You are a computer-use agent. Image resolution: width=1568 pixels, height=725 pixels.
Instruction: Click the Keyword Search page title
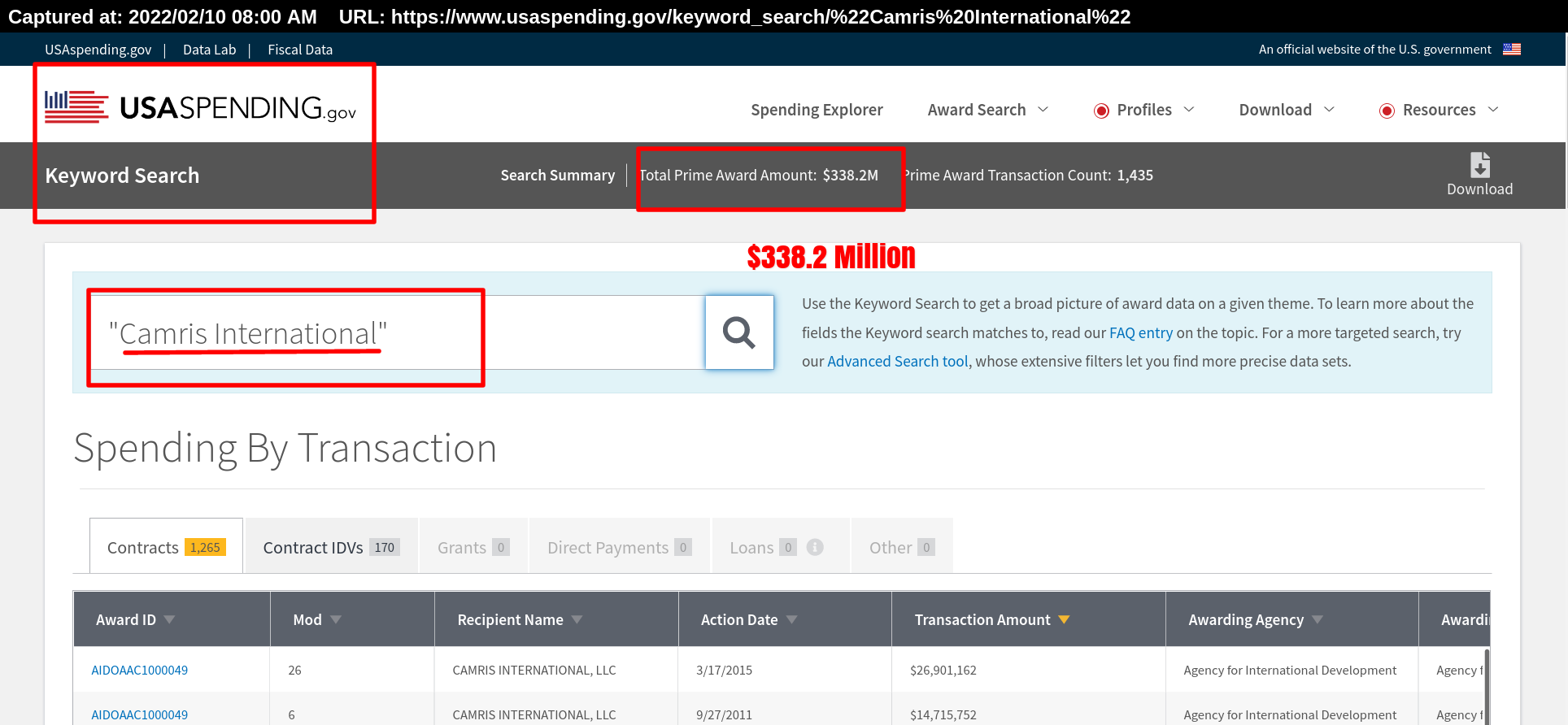(x=122, y=176)
